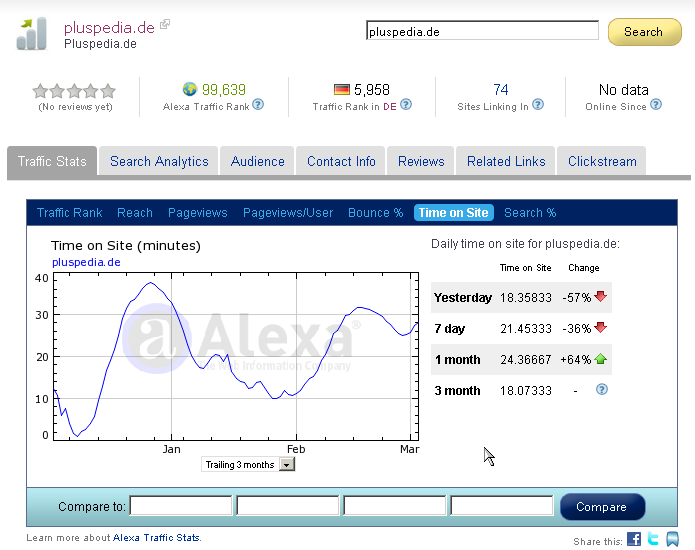This screenshot has height=550, width=695.
Task: Open the Trailing 3 months dropdown
Action: [248, 464]
